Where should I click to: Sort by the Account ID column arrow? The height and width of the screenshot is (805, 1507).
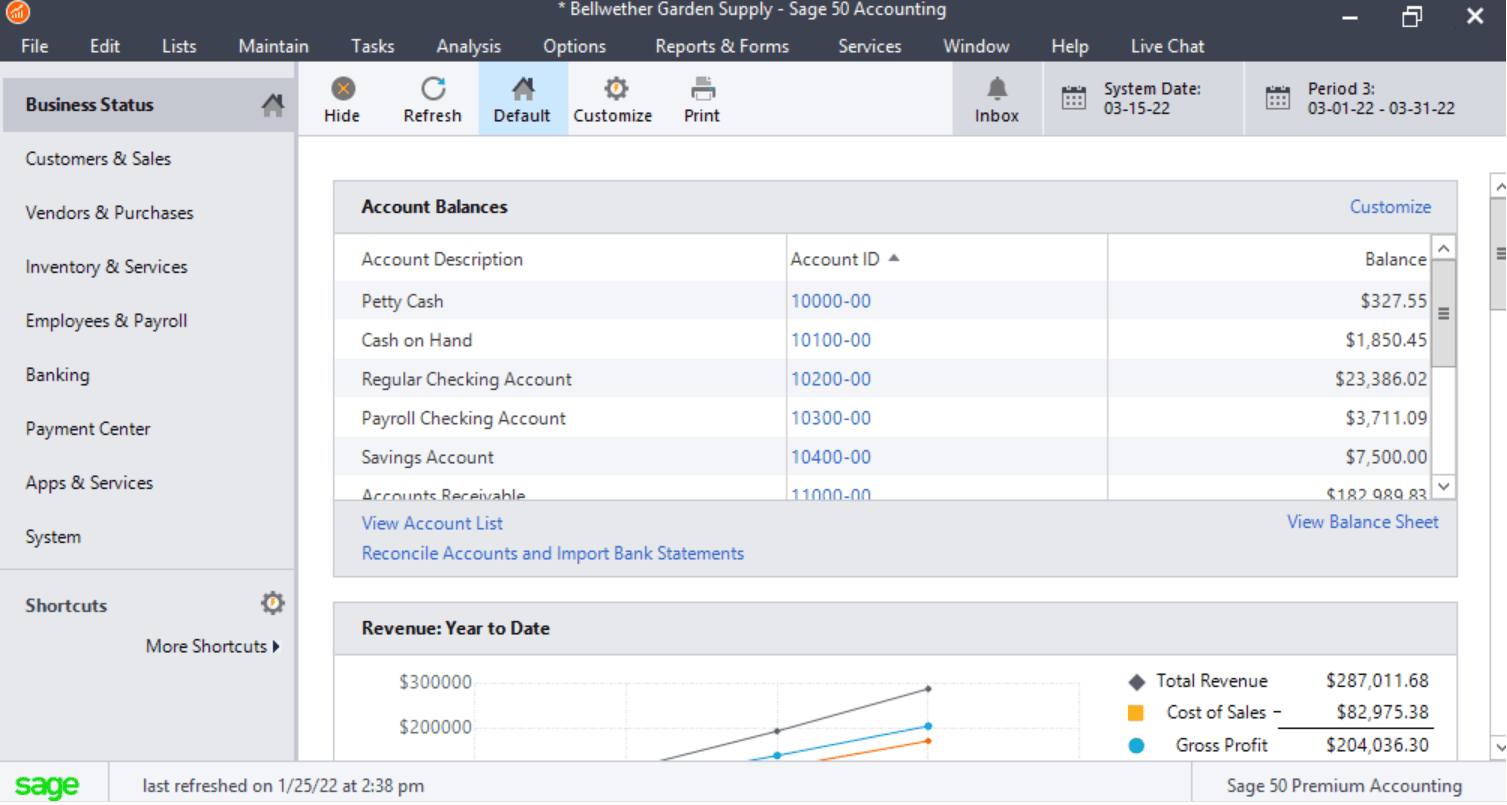click(x=894, y=258)
